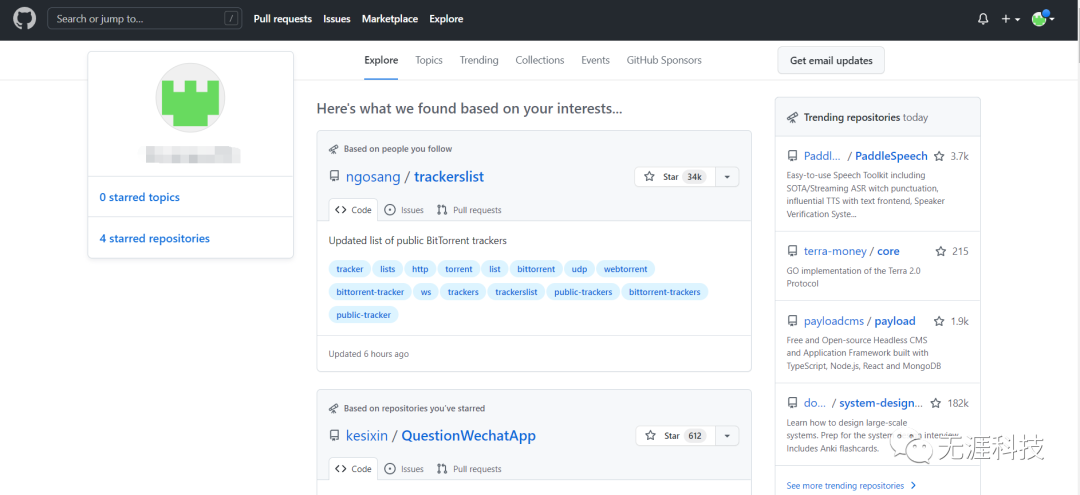
Task: Select Code tab on trackerslist card
Action: [353, 210]
